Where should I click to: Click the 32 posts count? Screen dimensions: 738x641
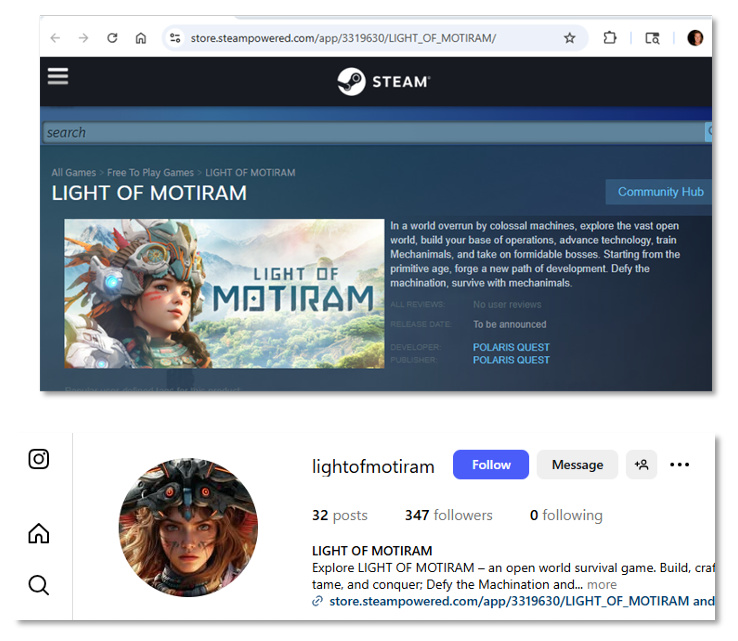pyautogui.click(x=340, y=515)
